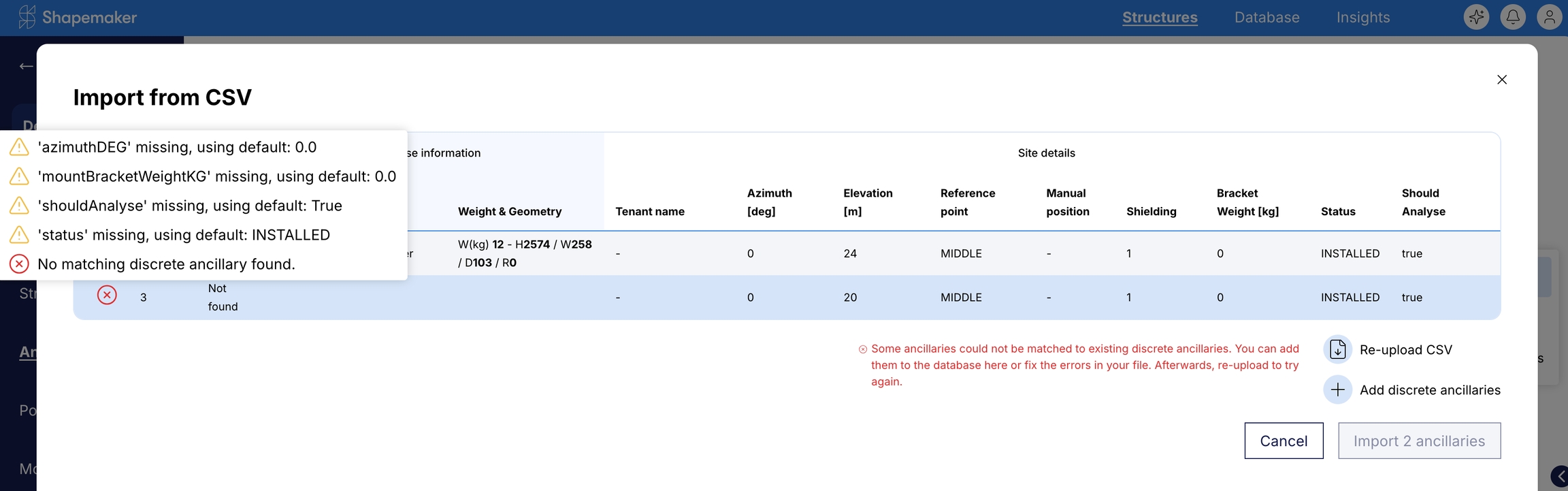Click the plus icon for adding ancillaries
The image size is (1568, 491).
(1337, 390)
